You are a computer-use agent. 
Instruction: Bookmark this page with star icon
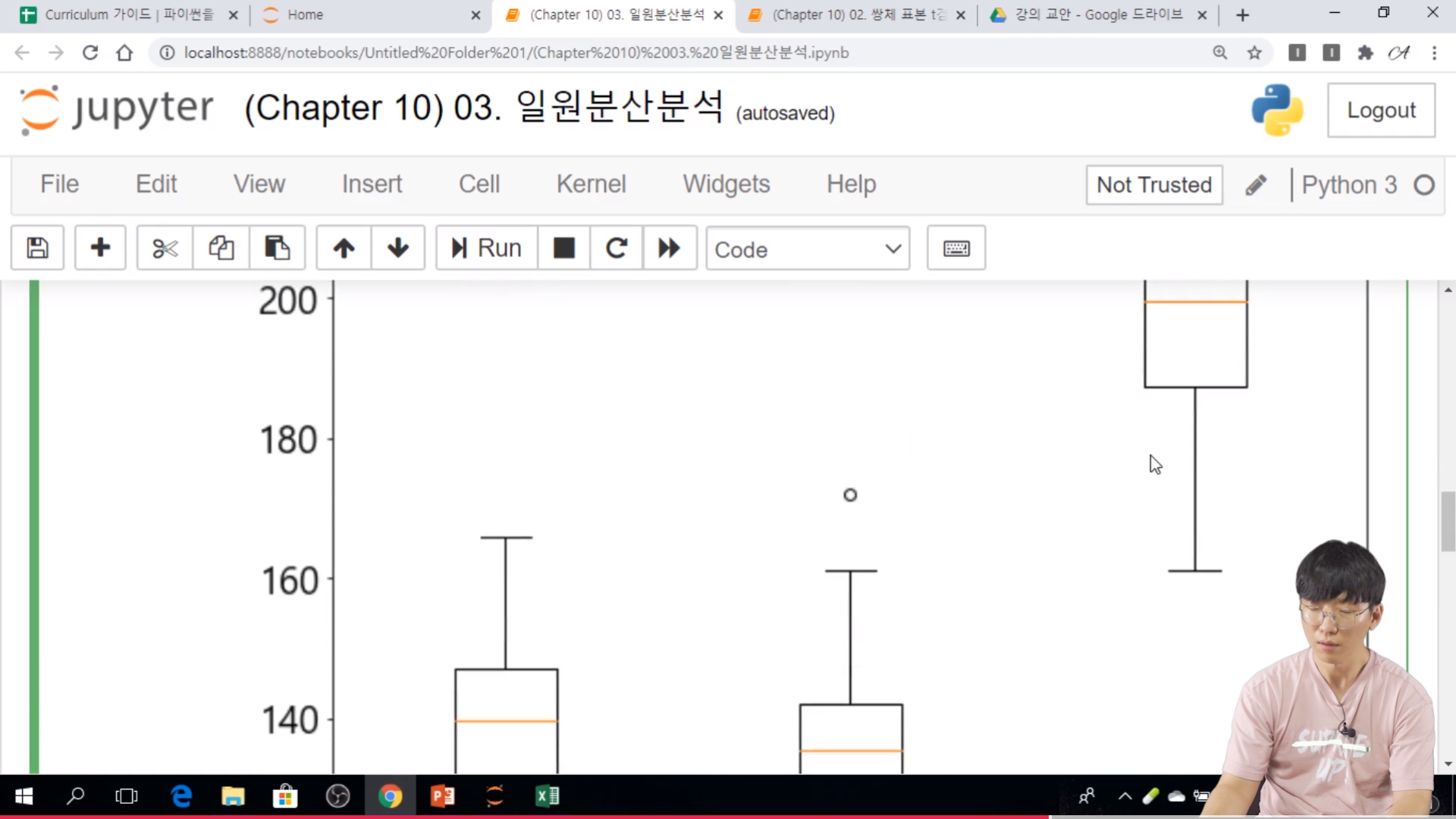pos(1254,52)
